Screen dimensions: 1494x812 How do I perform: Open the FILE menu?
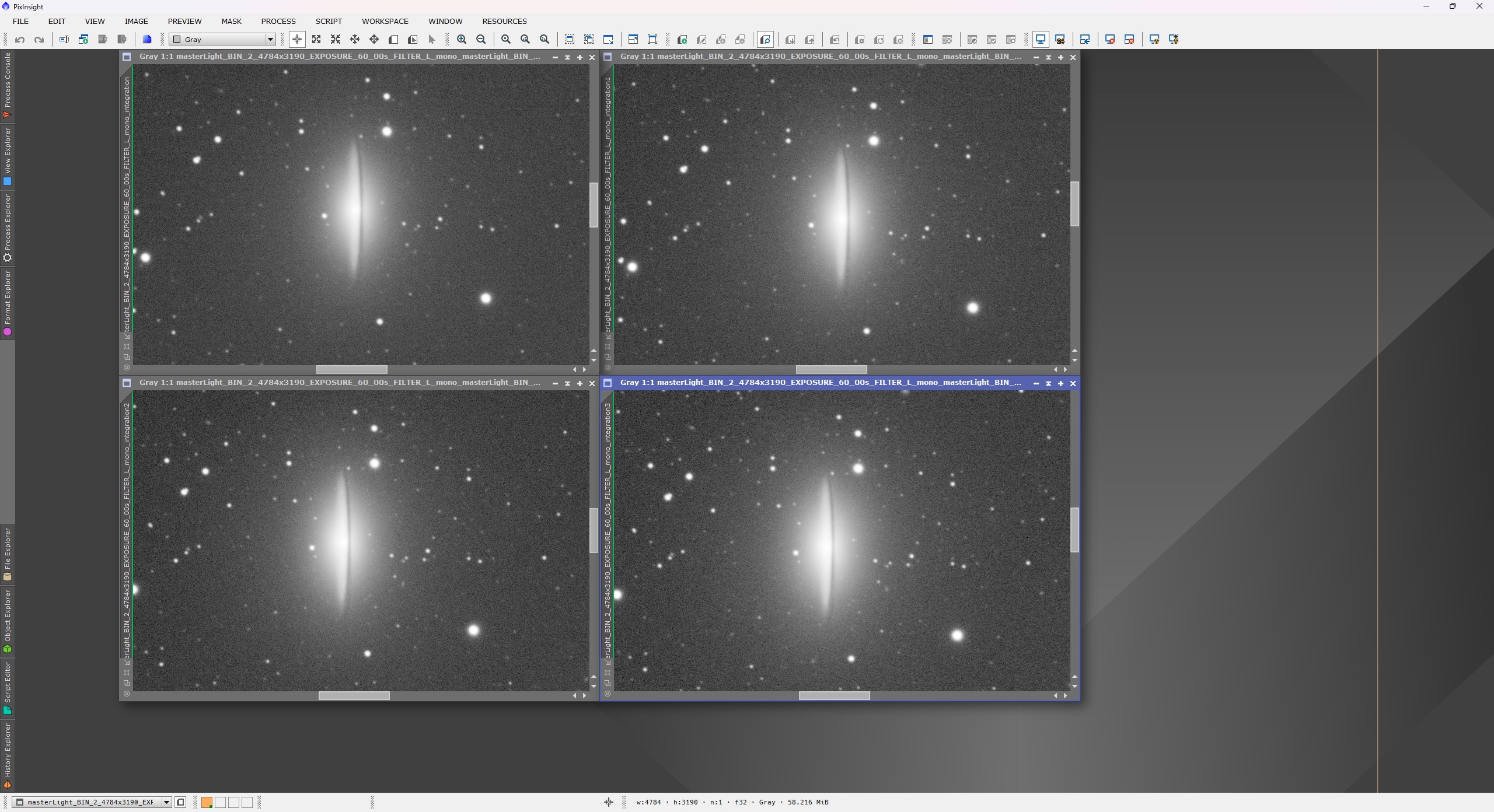click(x=20, y=21)
